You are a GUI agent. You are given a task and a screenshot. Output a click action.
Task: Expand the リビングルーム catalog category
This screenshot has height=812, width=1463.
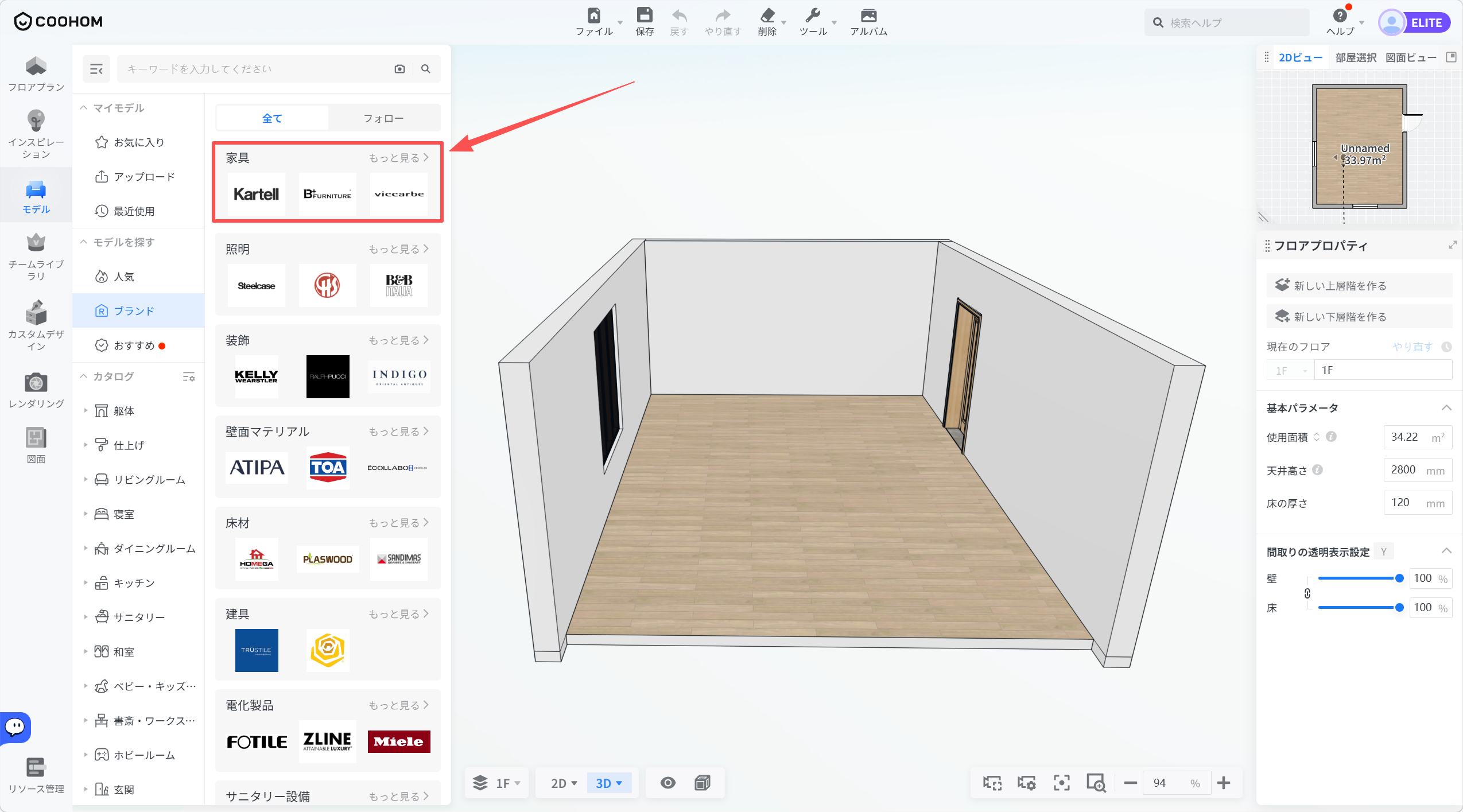coord(86,479)
